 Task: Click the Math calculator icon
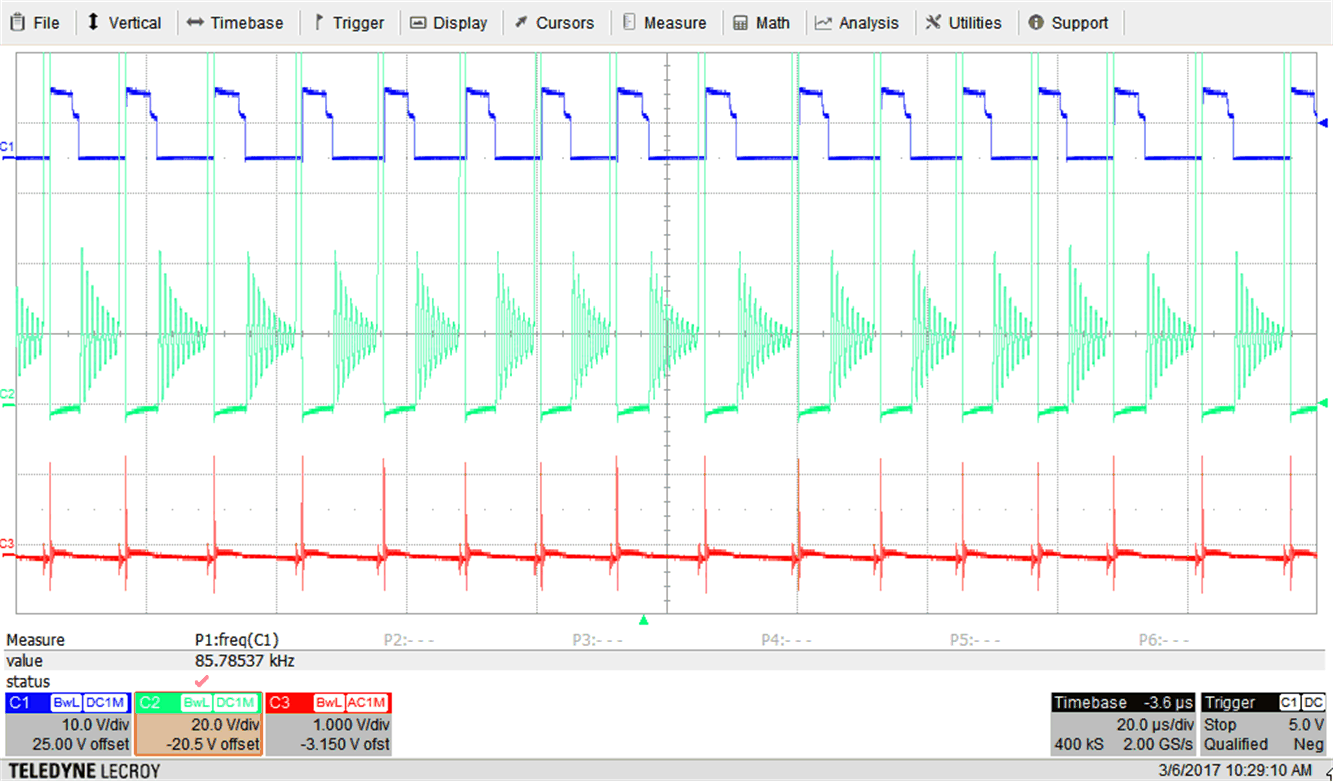[740, 22]
